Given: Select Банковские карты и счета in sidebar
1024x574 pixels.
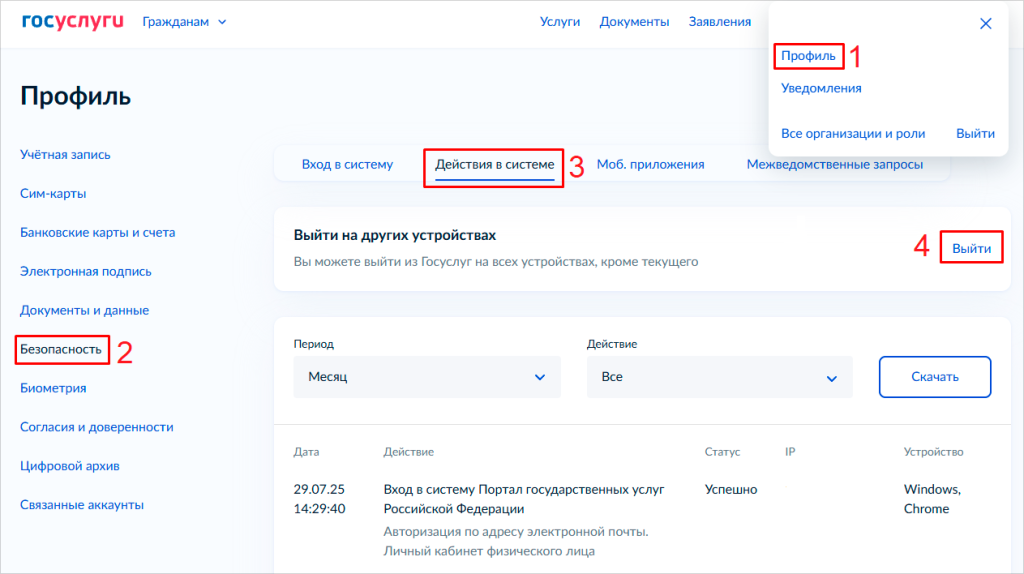Looking at the screenshot, I should tap(97, 232).
